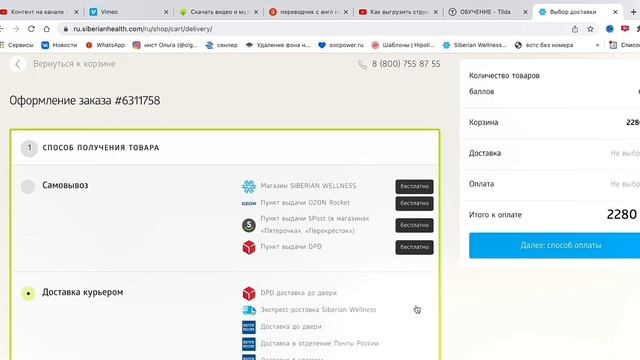
Task: Click бесплатно badge for Siberian Wellness store
Action: pyautogui.click(x=414, y=187)
